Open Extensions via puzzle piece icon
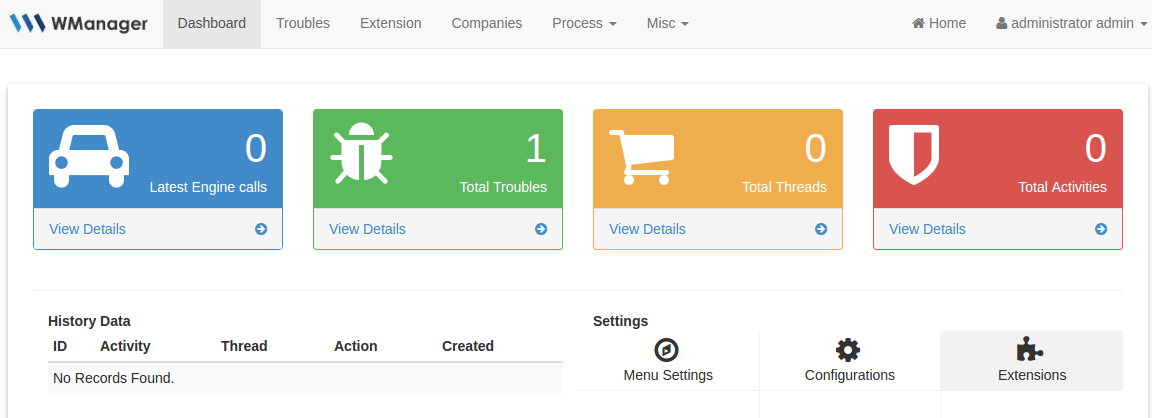Image resolution: width=1152 pixels, height=418 pixels. point(1030,349)
